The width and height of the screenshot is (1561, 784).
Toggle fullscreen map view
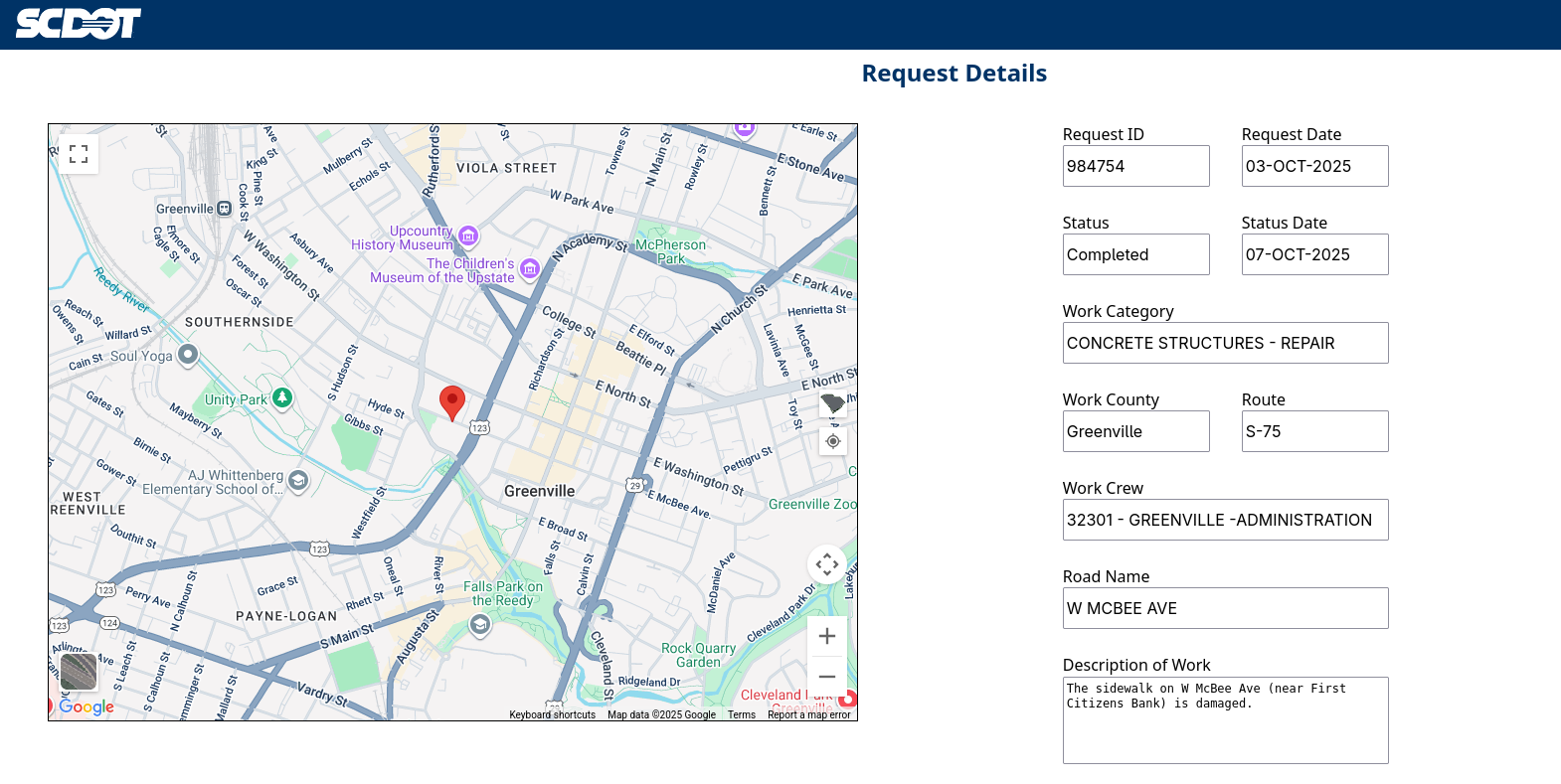[79, 154]
